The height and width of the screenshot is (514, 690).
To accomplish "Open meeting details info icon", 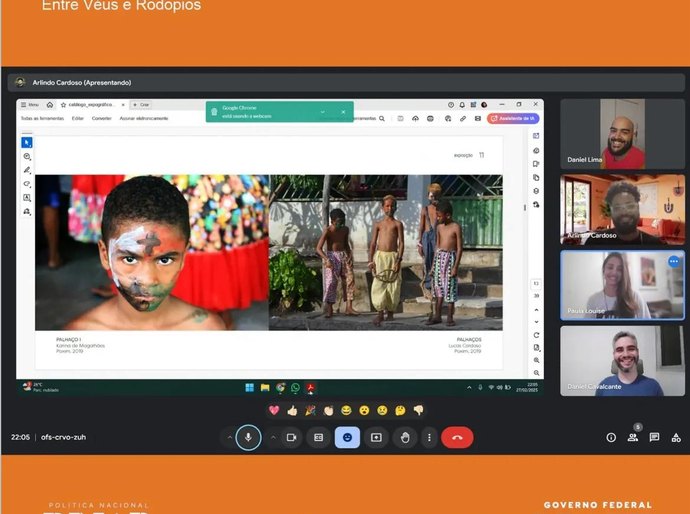I will [611, 437].
